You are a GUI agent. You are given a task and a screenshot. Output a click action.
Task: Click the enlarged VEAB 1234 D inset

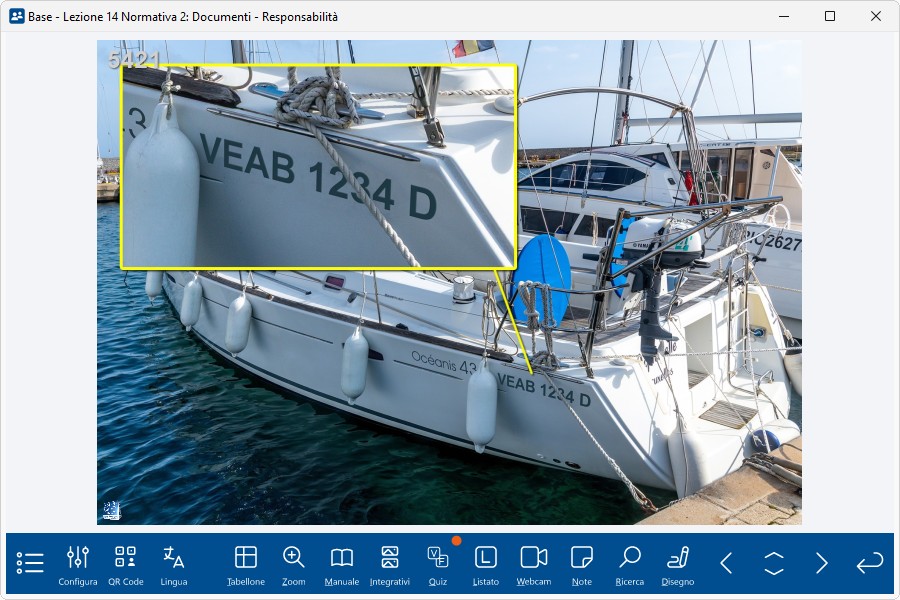318,167
